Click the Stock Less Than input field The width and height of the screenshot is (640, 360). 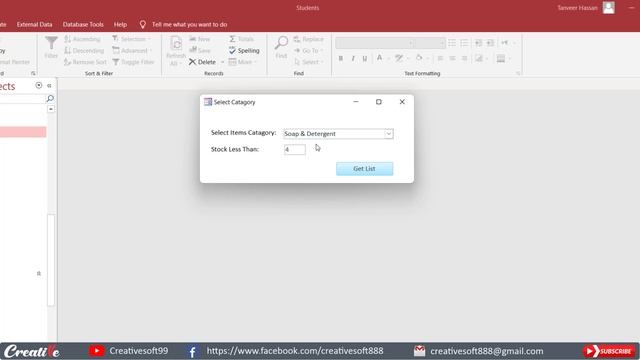(x=295, y=149)
